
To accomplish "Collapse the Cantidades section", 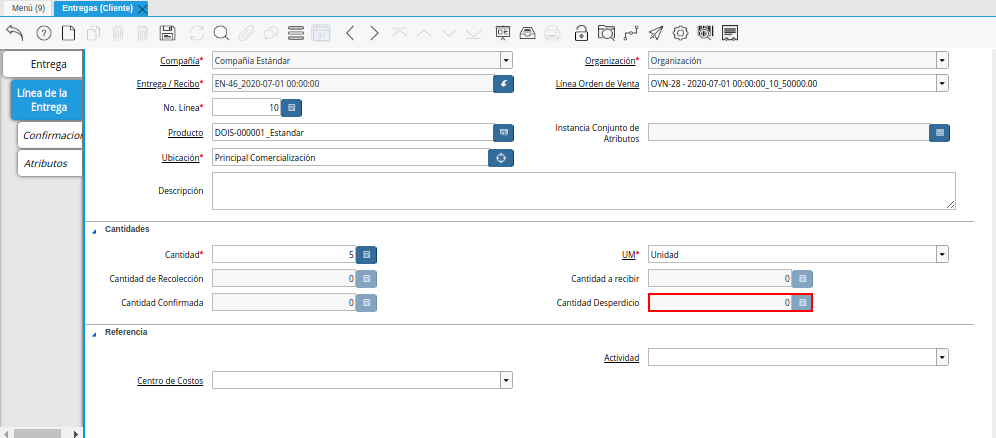I will 95,232.
